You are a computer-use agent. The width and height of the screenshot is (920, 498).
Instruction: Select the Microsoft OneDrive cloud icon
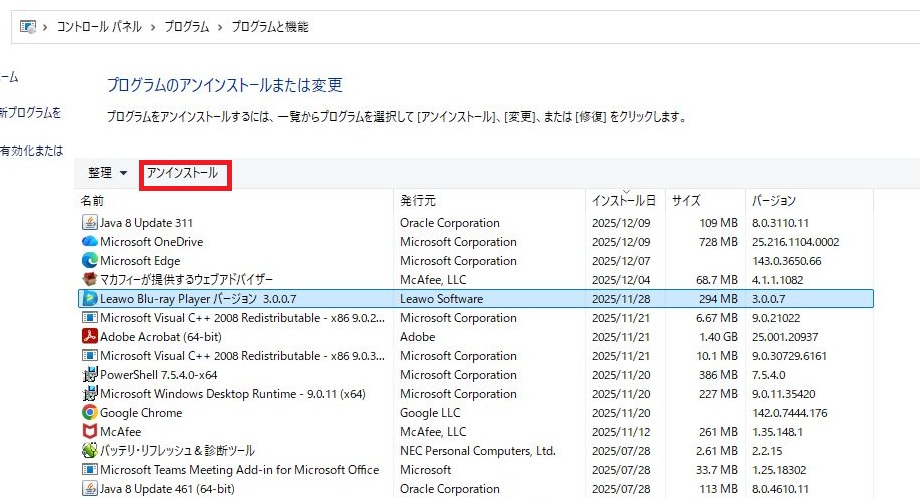(x=89, y=242)
